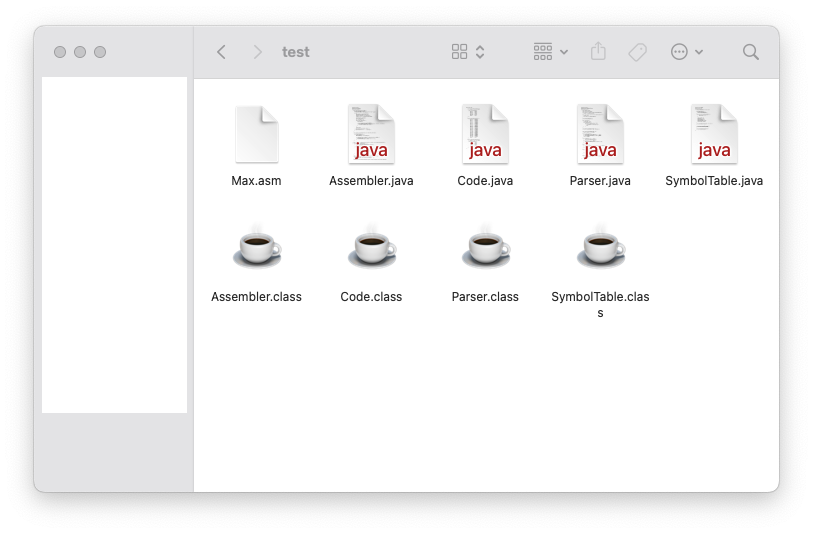Click the Code.class file name
Image resolution: width=813 pixels, height=534 pixels.
tap(371, 297)
